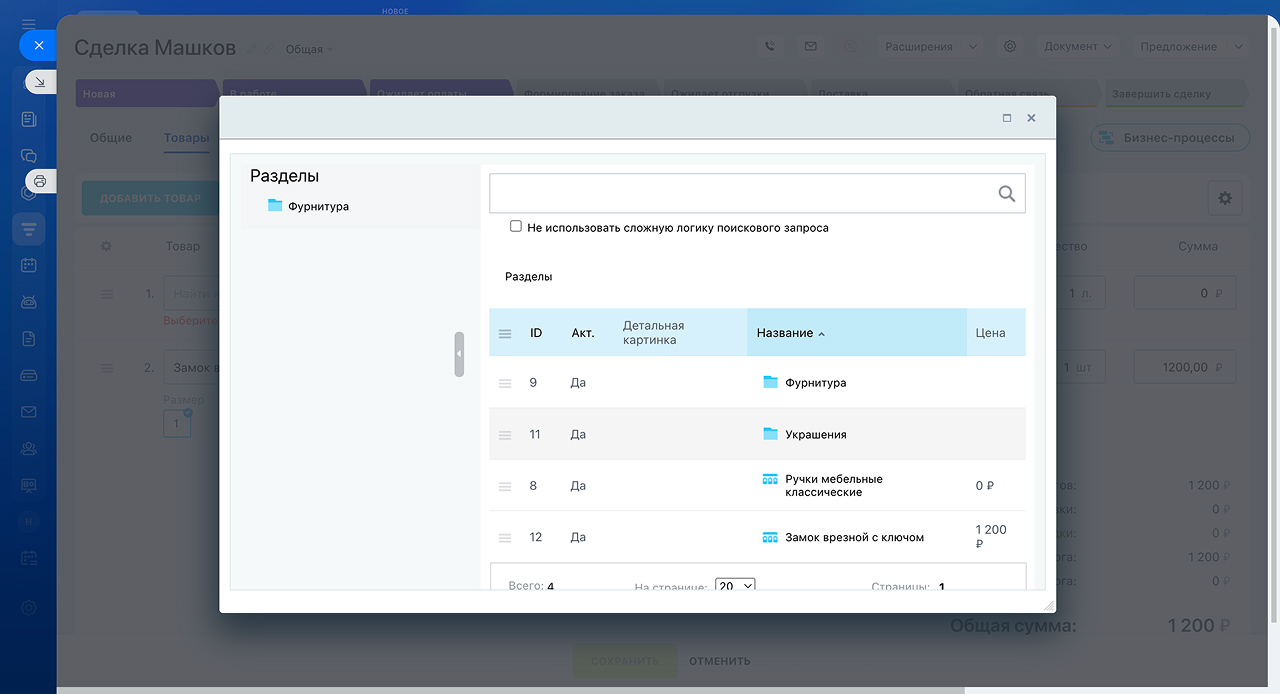Click the table header settings hamburger icon
Screen dimensions: 1280x694
pos(505,333)
